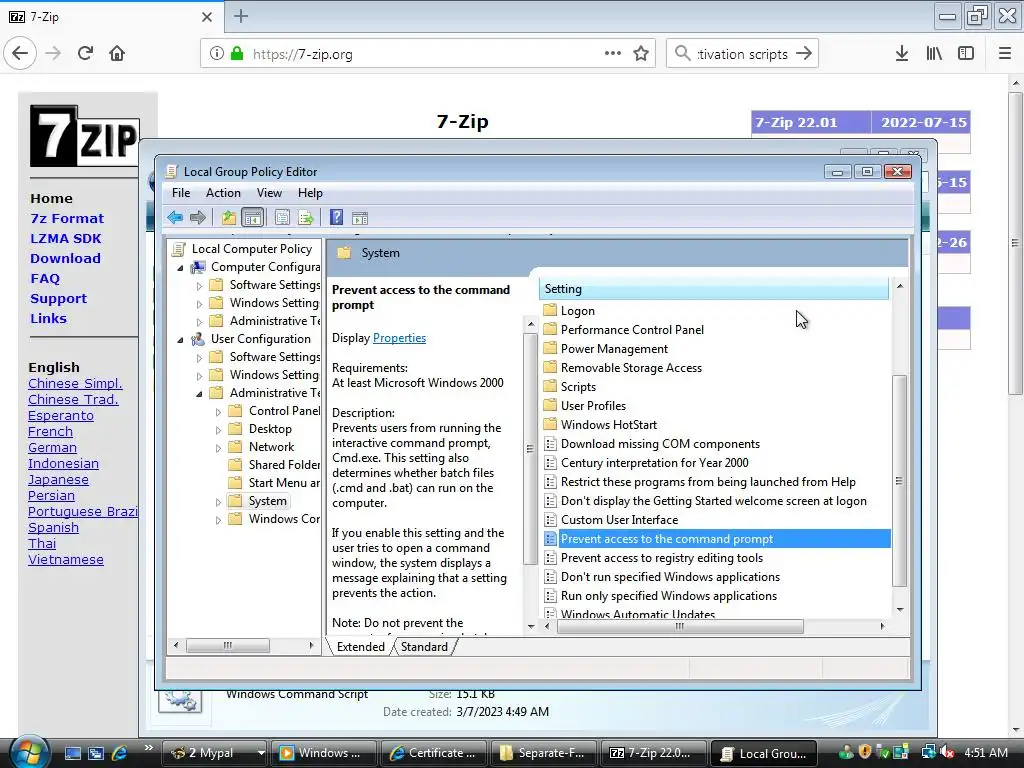Open 7z Format link
Viewport: 1024px width, 768px height.
(x=67, y=219)
